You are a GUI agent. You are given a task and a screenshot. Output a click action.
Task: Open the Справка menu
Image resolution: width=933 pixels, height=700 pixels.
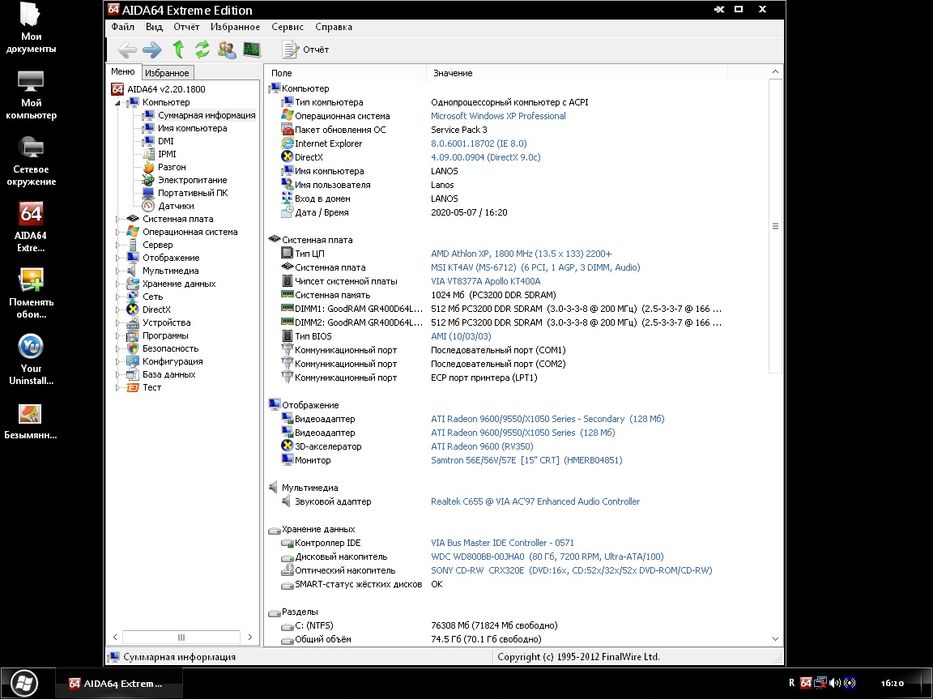(x=334, y=27)
